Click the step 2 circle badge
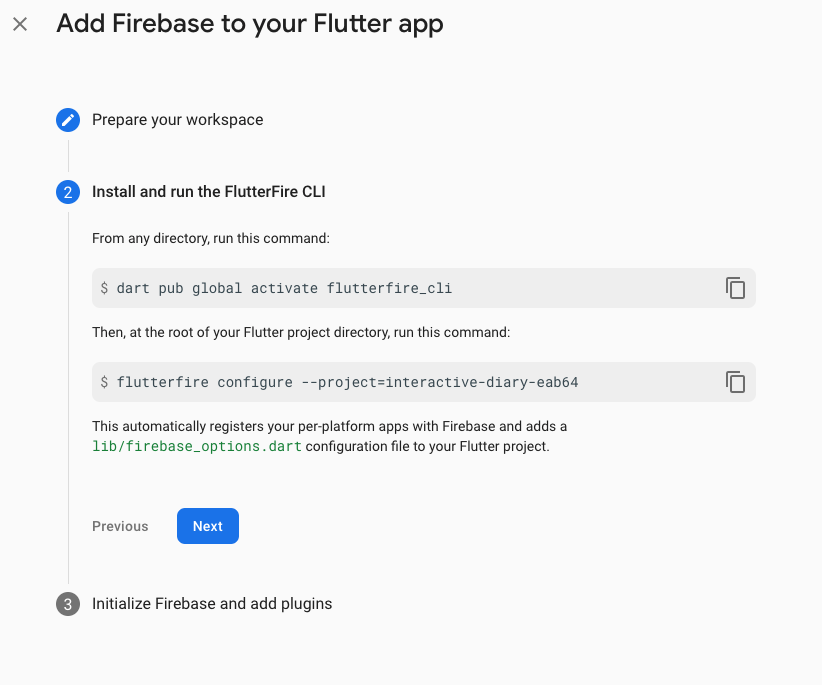Viewport: 822px width, 685px height. pos(67,191)
